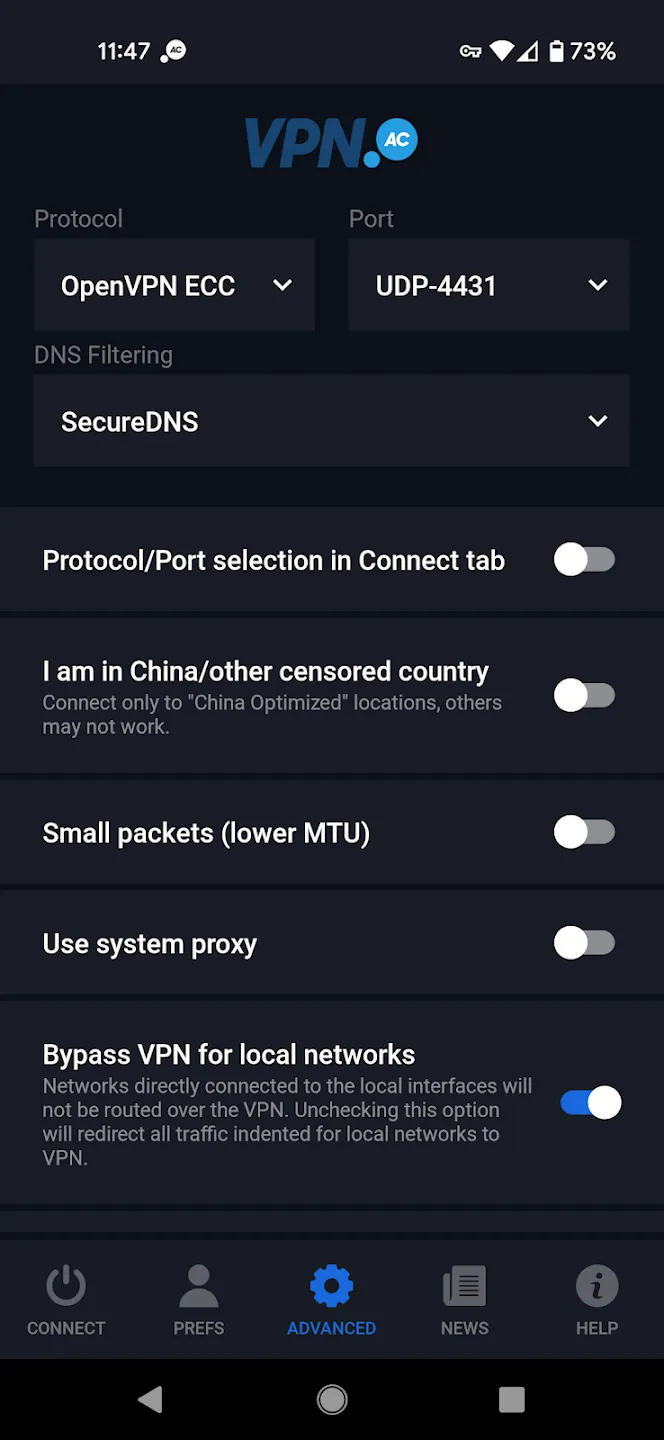
Task: Go to the NEWS tab label
Action: (x=464, y=1328)
